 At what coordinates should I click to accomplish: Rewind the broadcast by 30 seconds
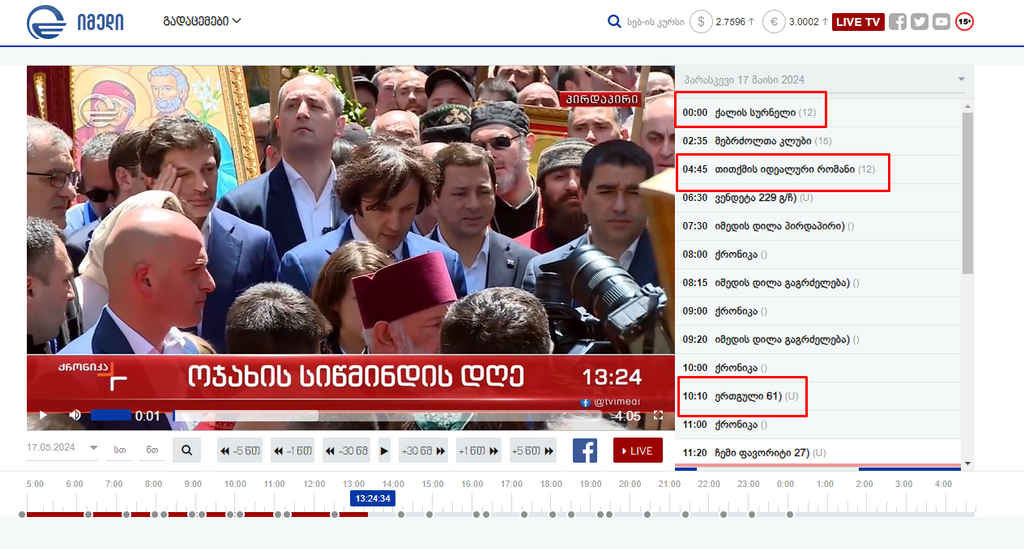(347, 450)
